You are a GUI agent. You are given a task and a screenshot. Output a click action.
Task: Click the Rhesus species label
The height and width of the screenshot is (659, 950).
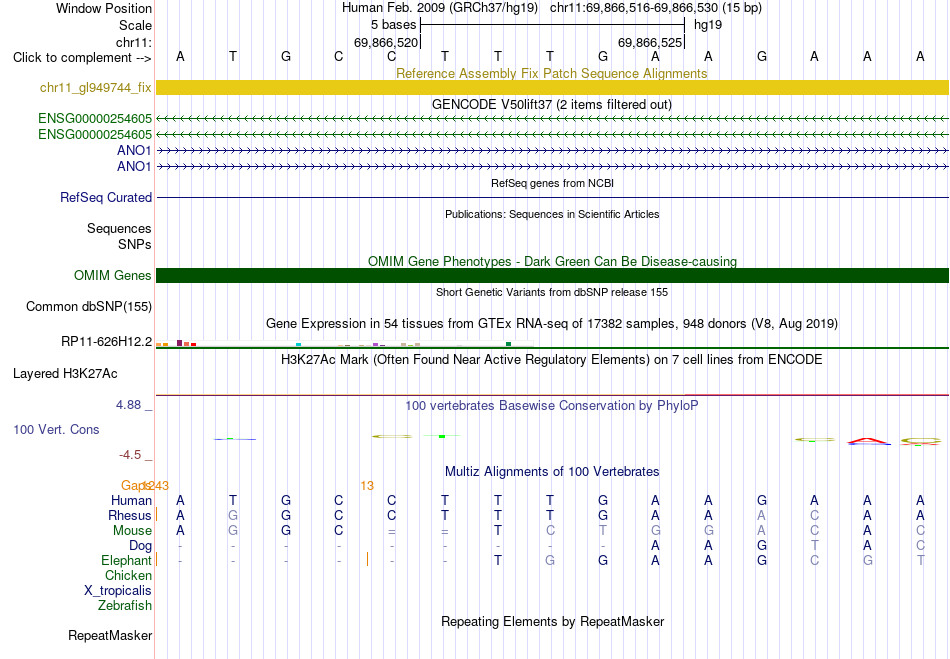tap(130, 515)
